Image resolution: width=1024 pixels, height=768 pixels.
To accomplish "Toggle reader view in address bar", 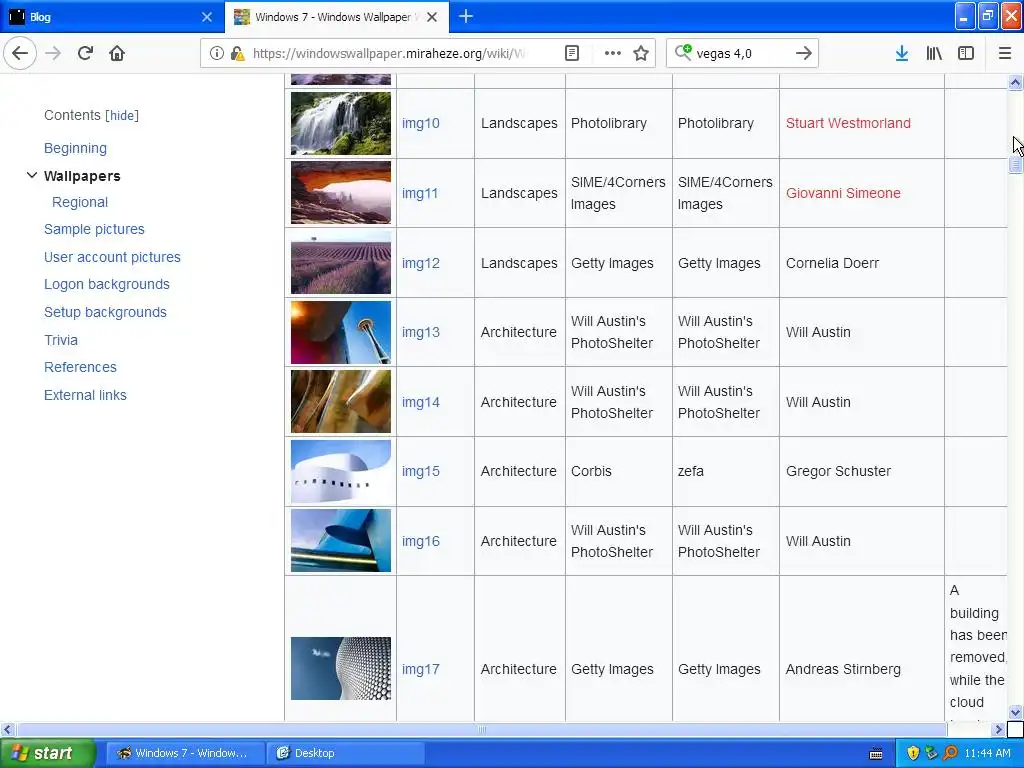I will (x=572, y=53).
